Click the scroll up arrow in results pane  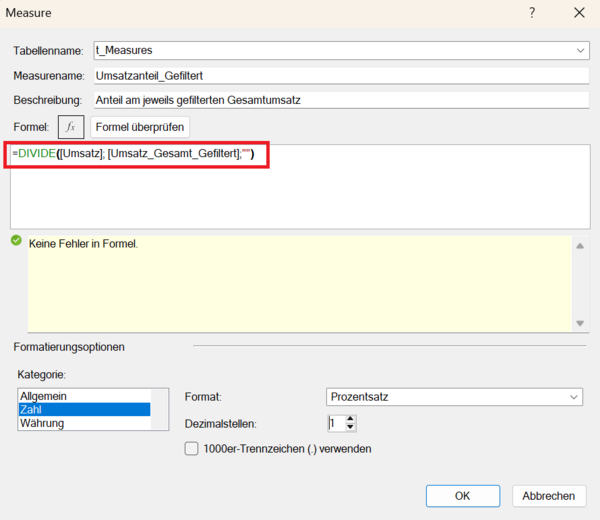click(580, 245)
